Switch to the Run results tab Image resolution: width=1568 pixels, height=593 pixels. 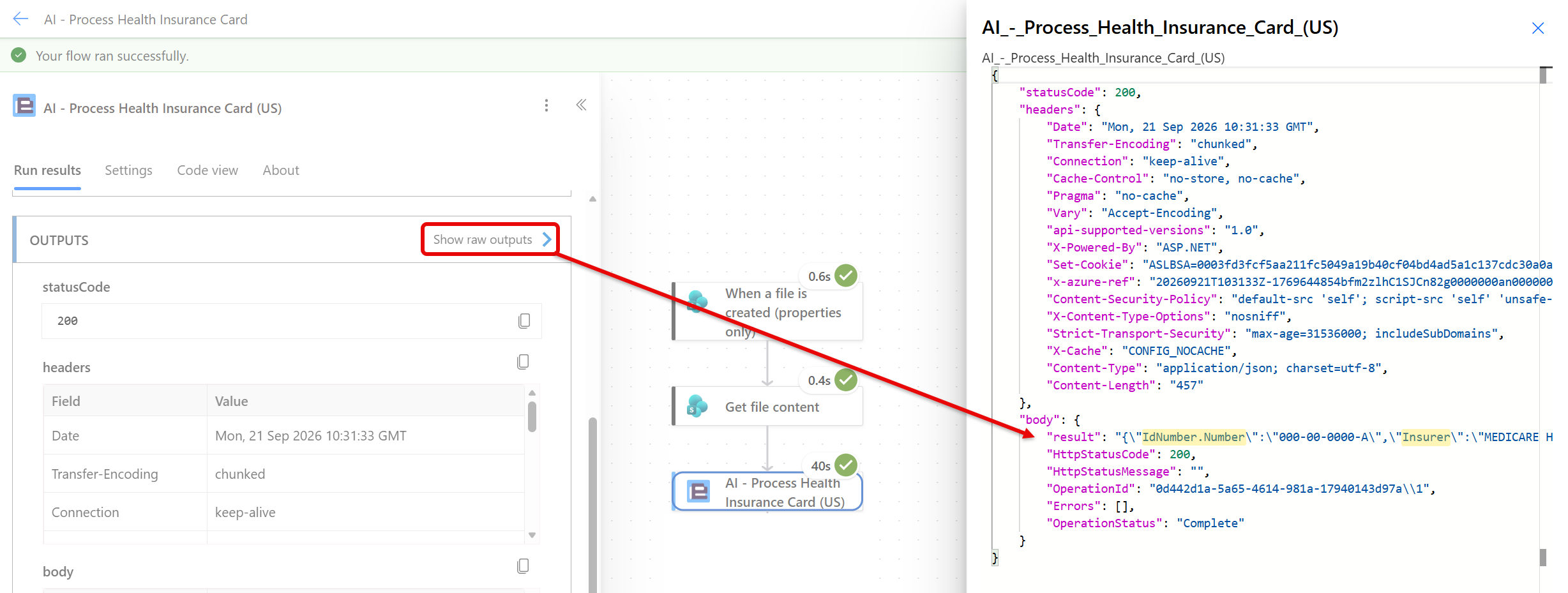pos(47,170)
